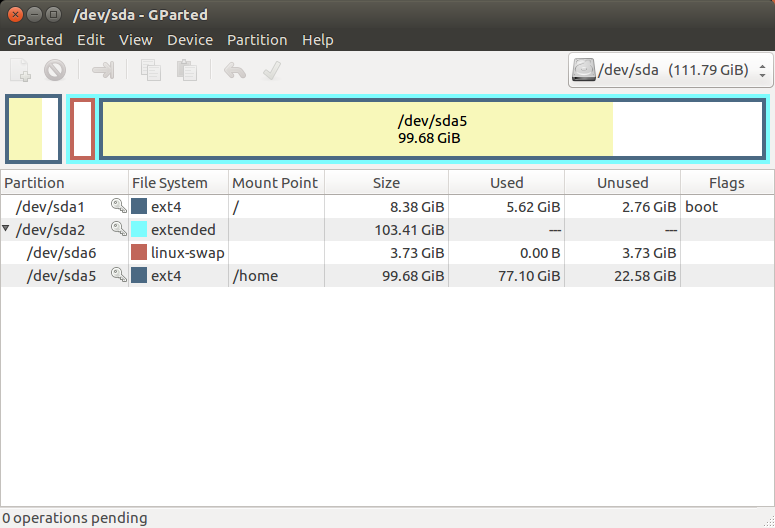Sort by the Partition column header

click(x=64, y=183)
